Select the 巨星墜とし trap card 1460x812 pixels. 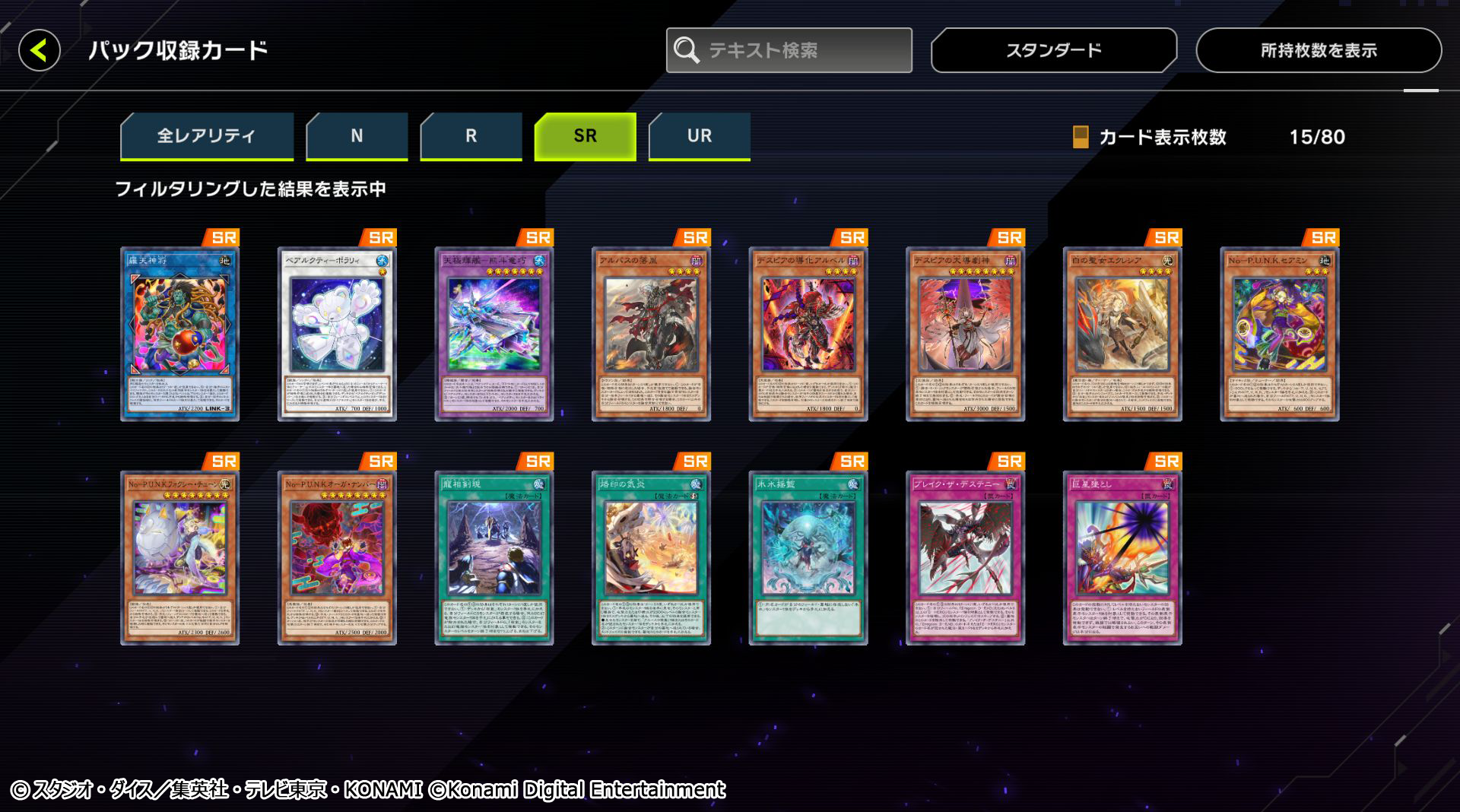[1122, 558]
